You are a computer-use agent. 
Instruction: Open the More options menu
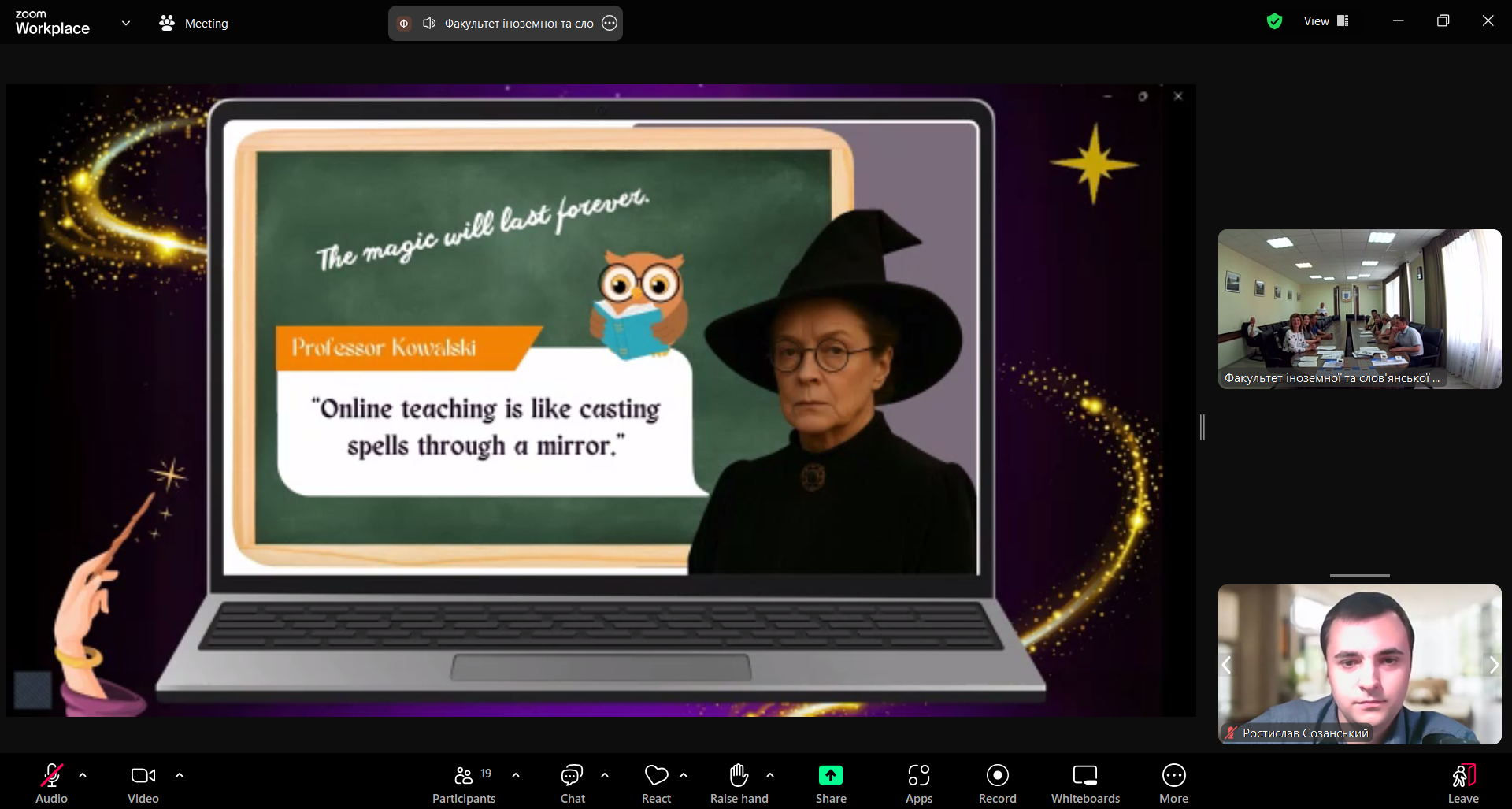pyautogui.click(x=1173, y=783)
